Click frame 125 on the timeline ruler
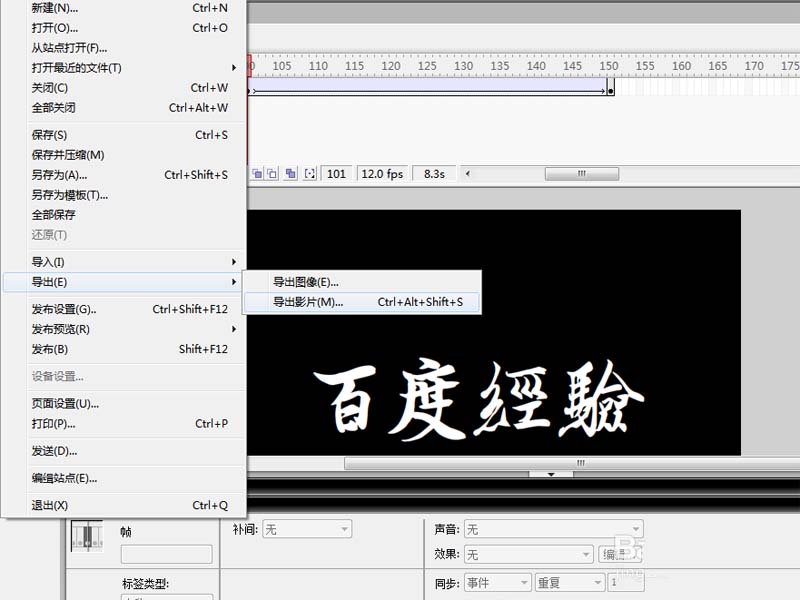The height and width of the screenshot is (600, 800). pyautogui.click(x=427, y=66)
